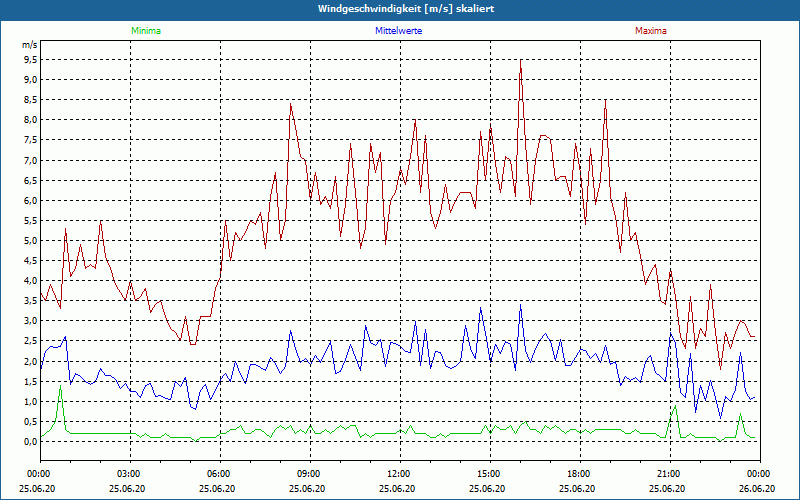
Task: Click the chart title Windgeschwindigkeit [m/s] skaliert
Action: [x=406, y=9]
